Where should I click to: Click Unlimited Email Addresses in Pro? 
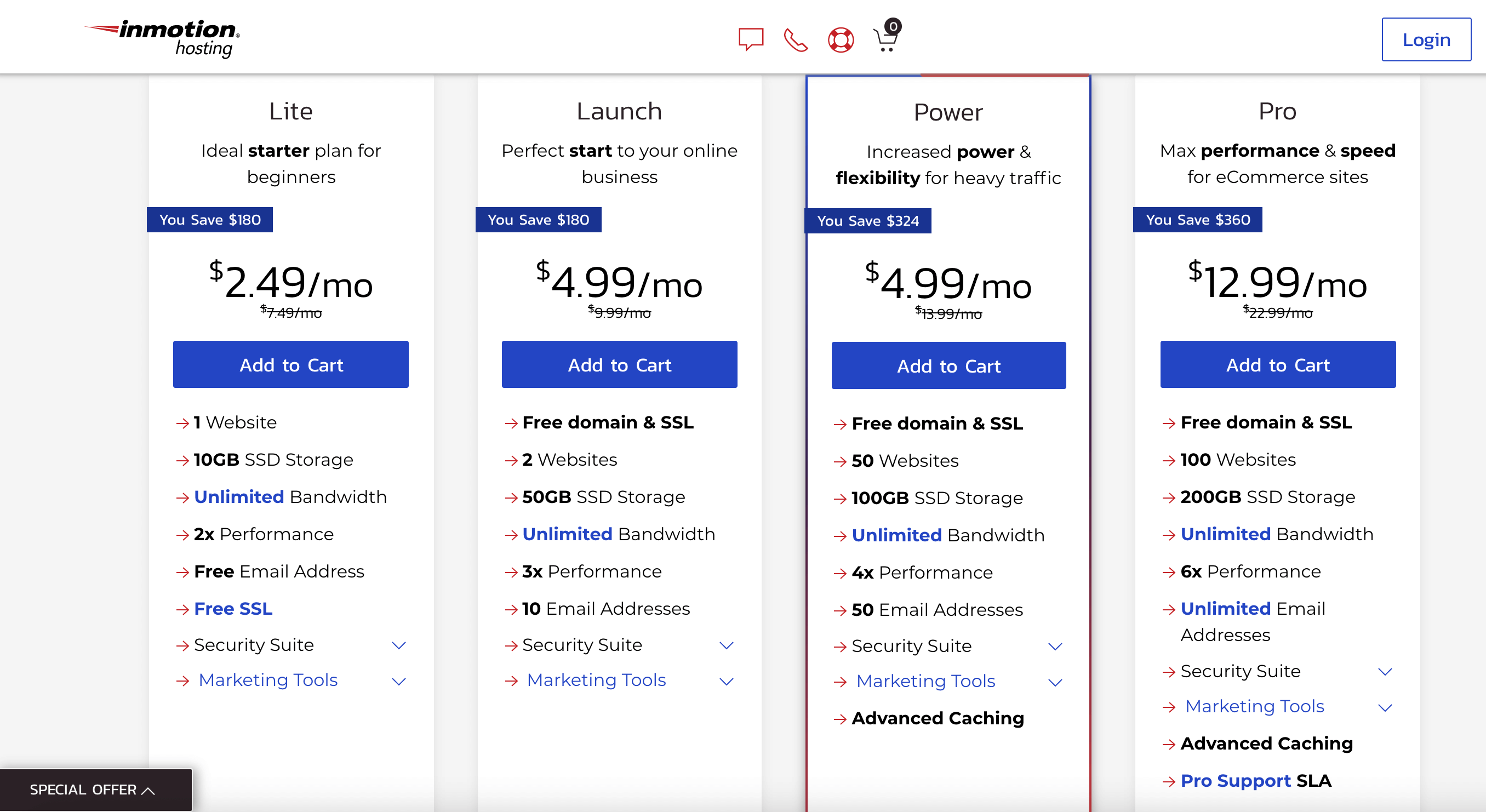pyautogui.click(x=1253, y=621)
